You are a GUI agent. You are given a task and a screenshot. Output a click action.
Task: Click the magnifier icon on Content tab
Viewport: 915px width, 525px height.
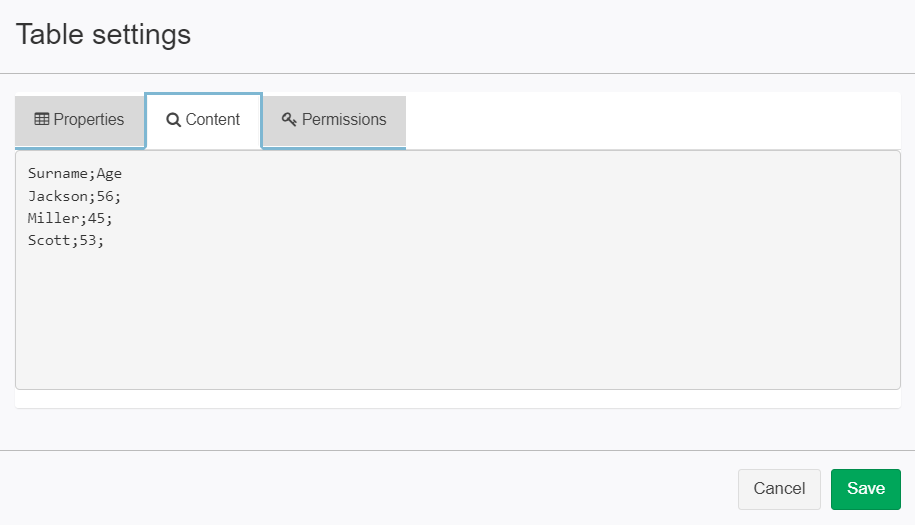pos(173,120)
